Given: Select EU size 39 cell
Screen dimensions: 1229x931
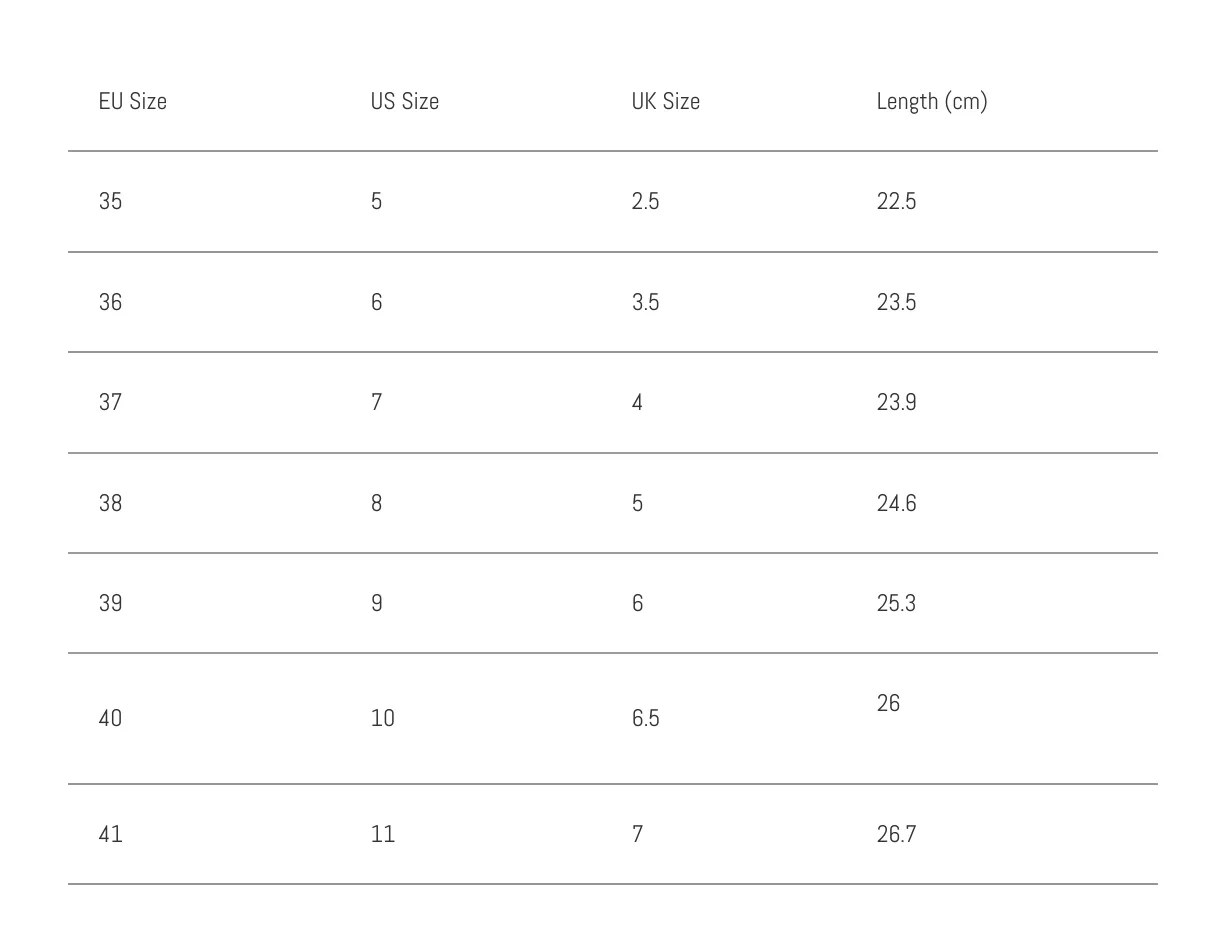Looking at the screenshot, I should 110,603.
